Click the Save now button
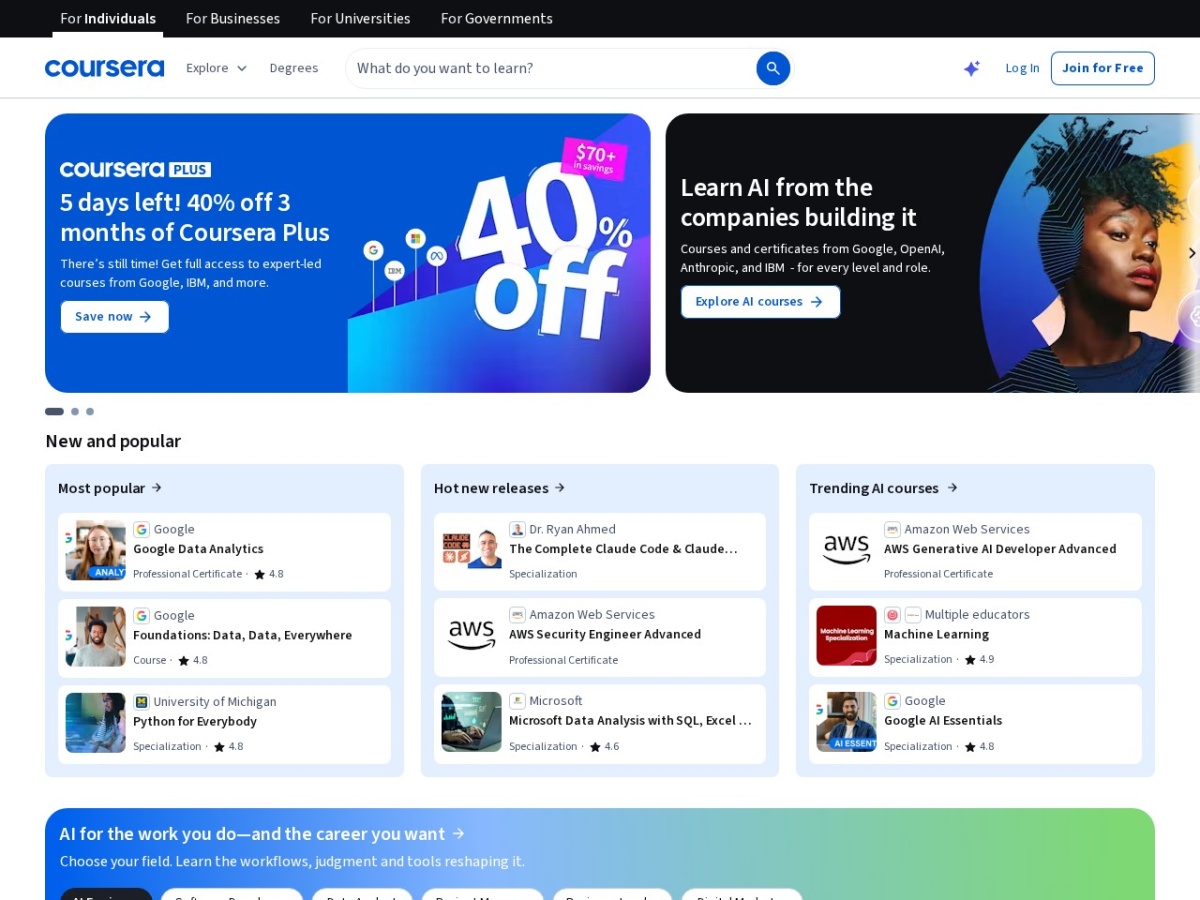Image resolution: width=1200 pixels, height=900 pixels. pyautogui.click(x=114, y=316)
